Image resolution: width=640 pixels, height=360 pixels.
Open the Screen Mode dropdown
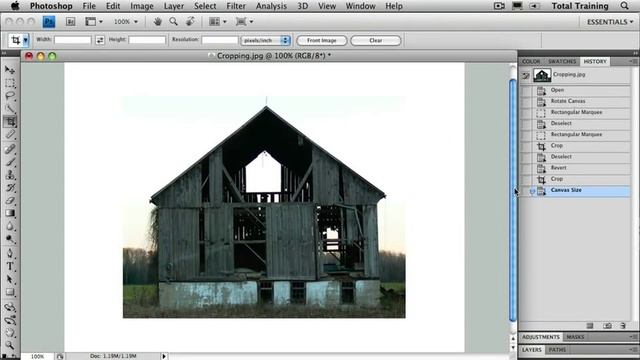click(244, 22)
